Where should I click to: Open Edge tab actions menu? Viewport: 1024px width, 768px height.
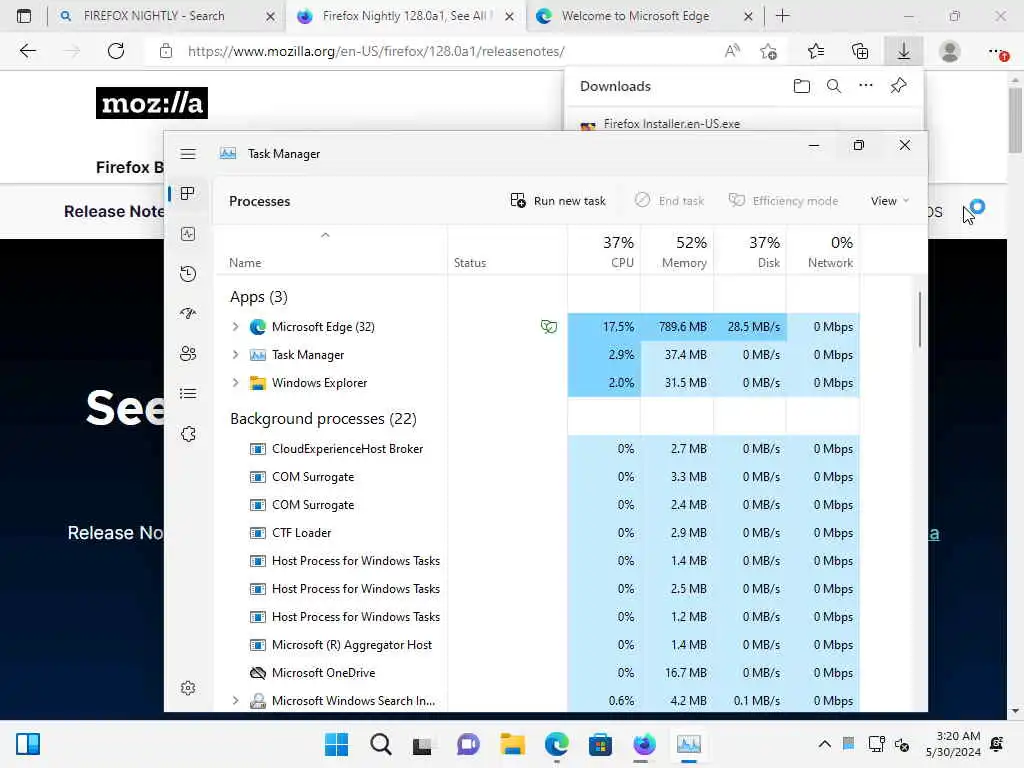tap(24, 16)
